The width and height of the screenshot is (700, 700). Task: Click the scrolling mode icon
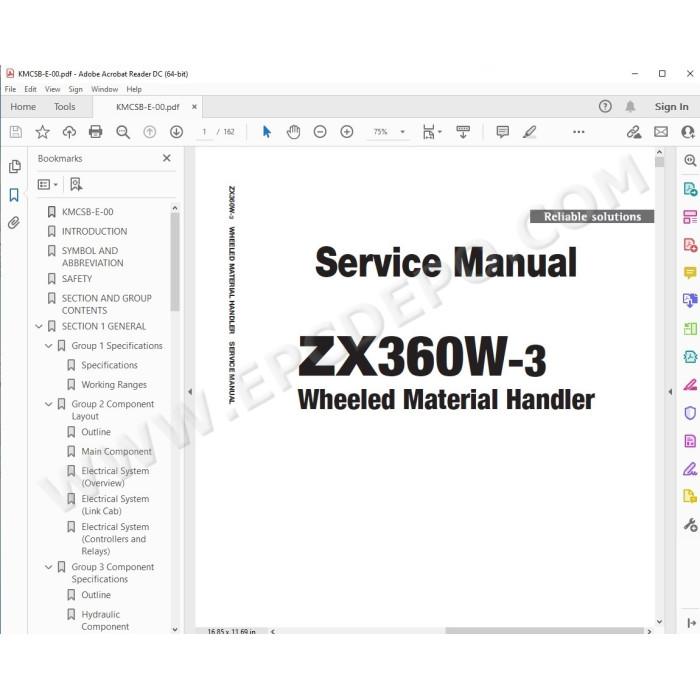point(463,132)
